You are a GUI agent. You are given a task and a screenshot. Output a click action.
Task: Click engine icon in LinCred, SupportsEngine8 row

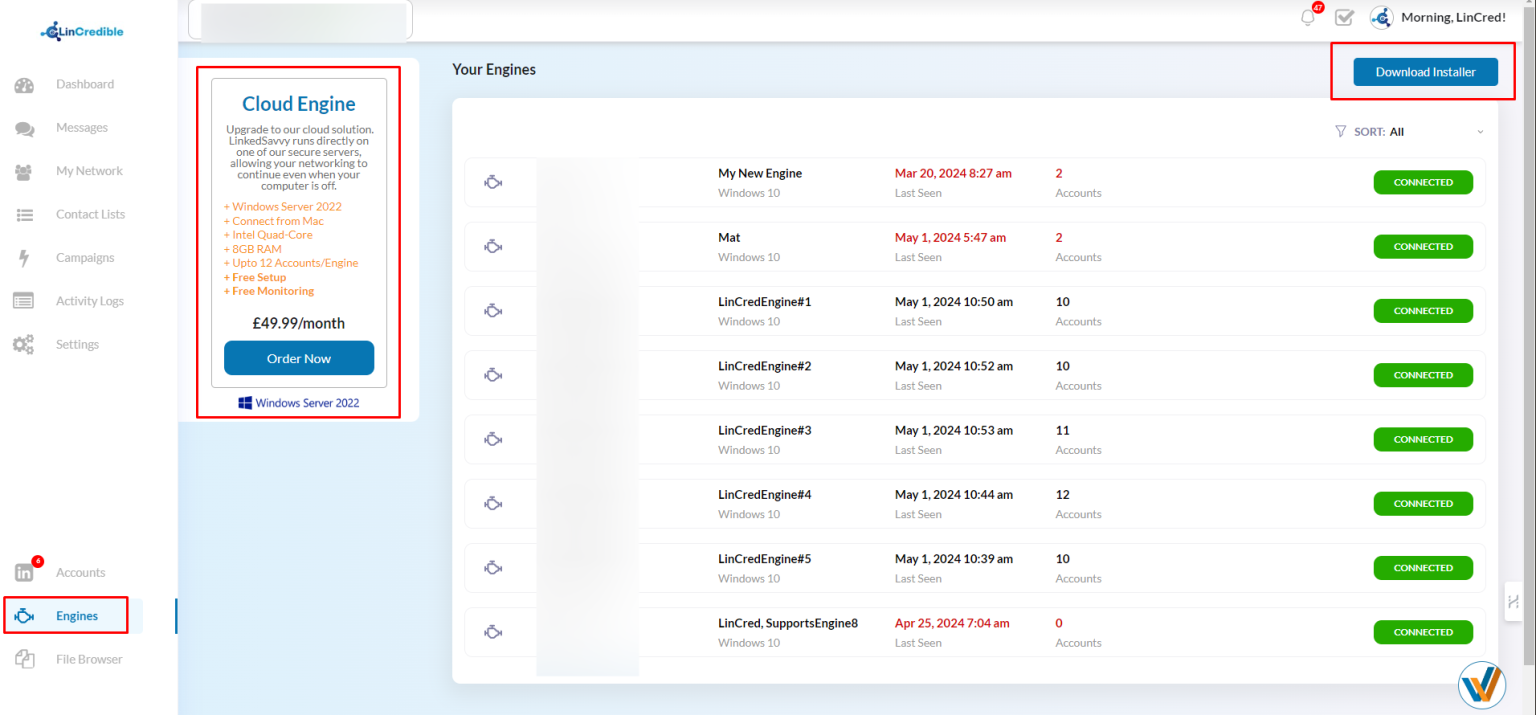coord(493,632)
